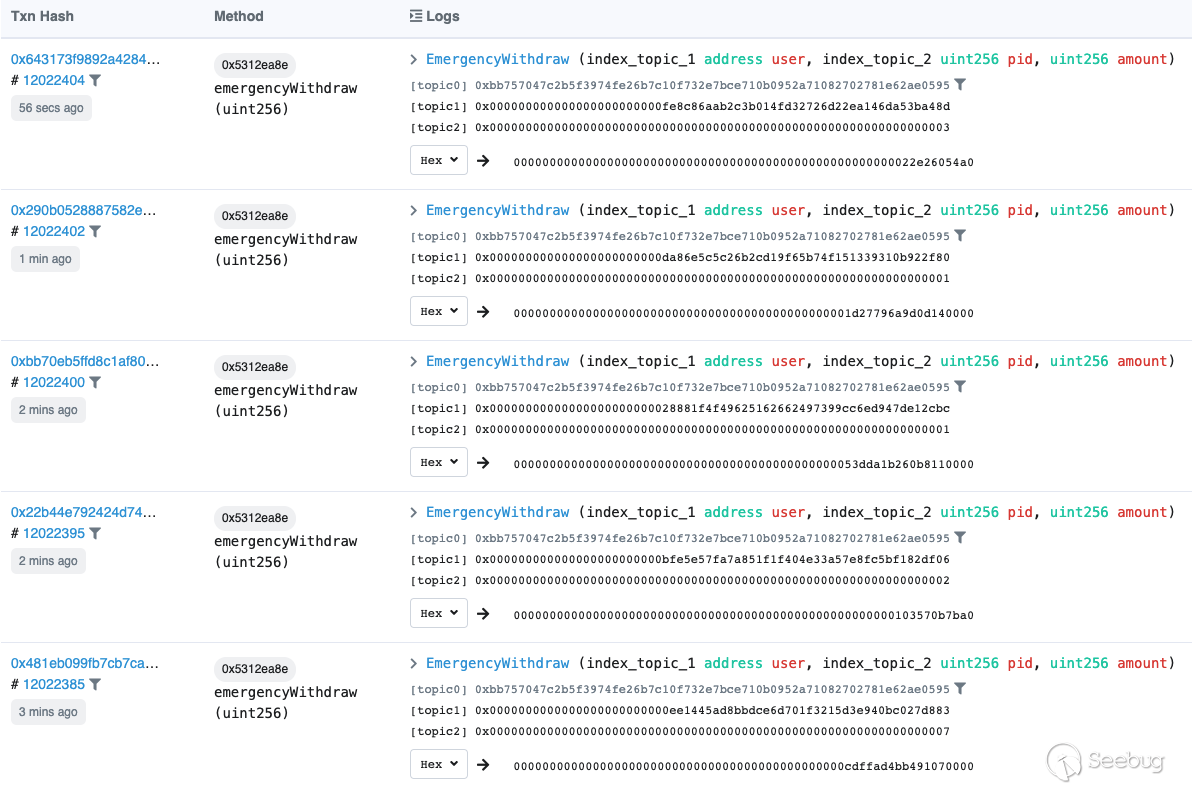Open Hex dropdown in fourth log row
Image resolution: width=1192 pixels, height=789 pixels.
click(x=439, y=613)
